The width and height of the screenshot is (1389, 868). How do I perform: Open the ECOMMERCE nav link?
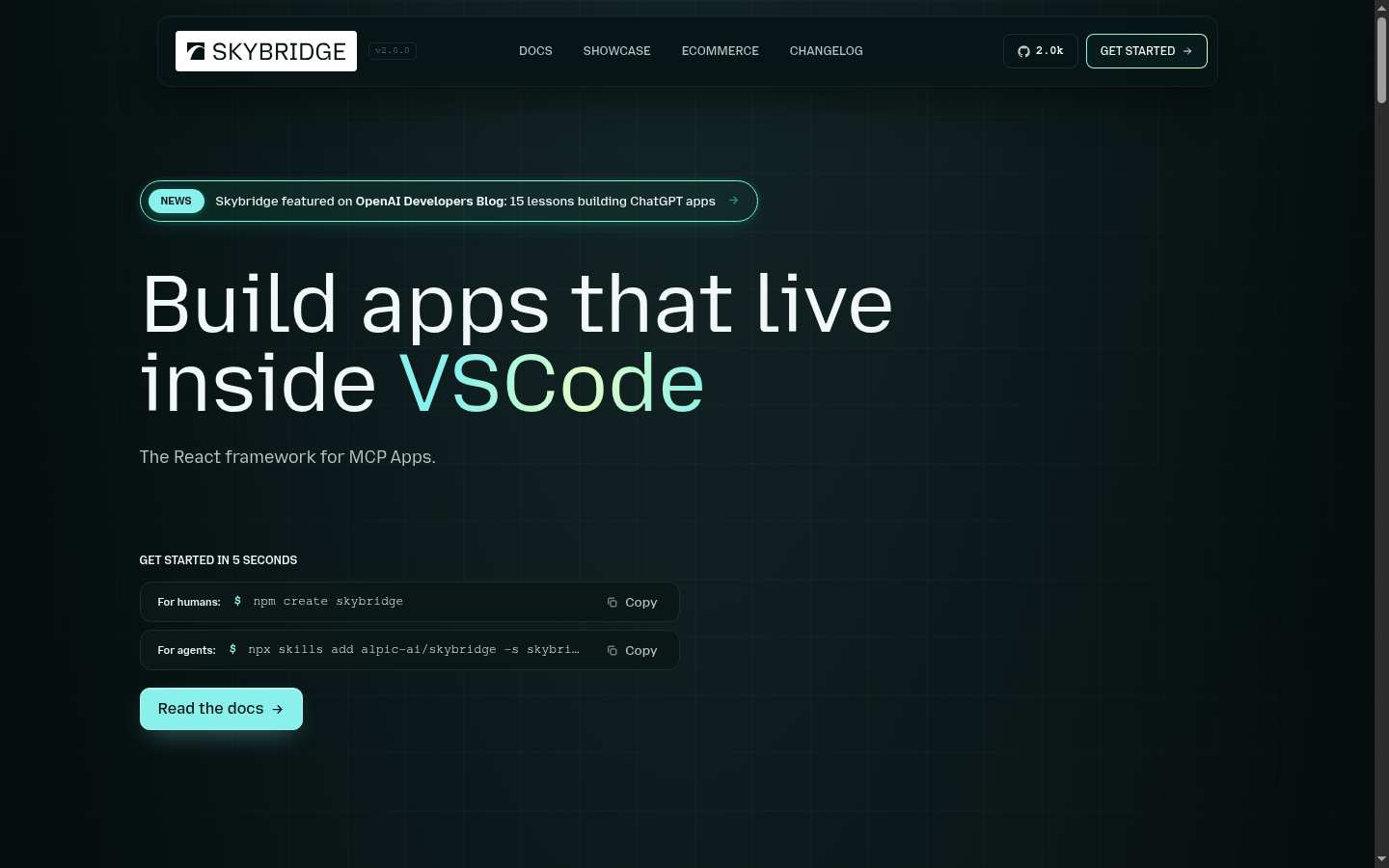click(x=721, y=51)
